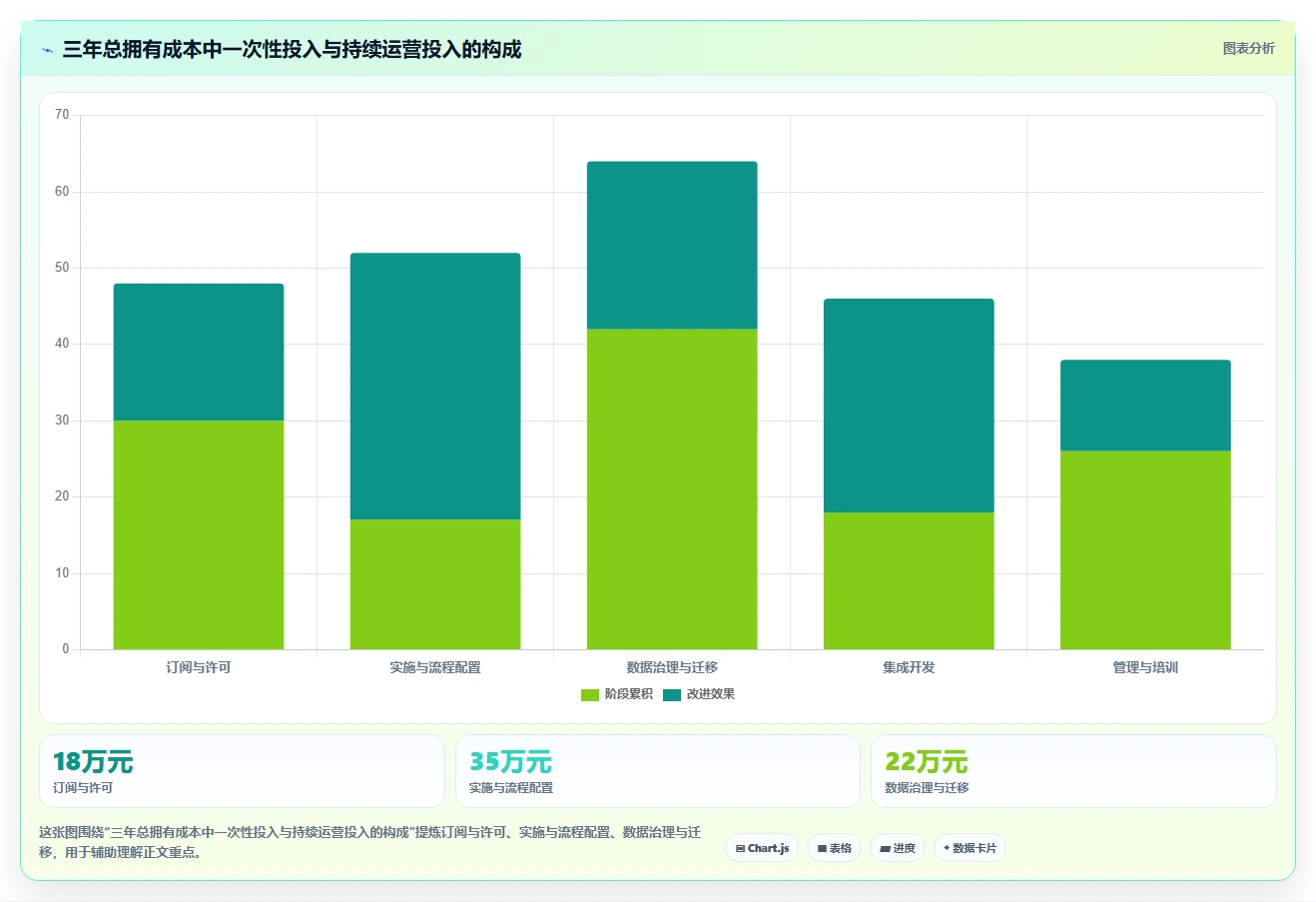Click the description paragraph below the cards

369,842
